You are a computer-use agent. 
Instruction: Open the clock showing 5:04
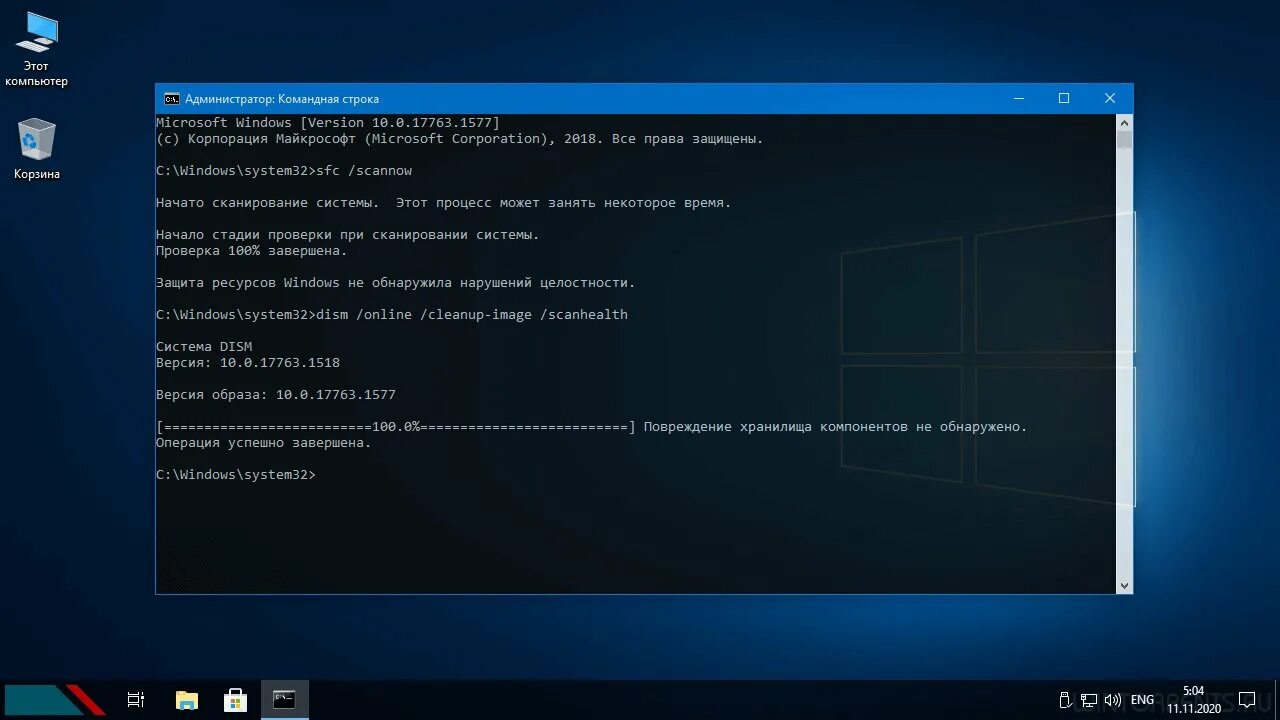pos(1193,699)
